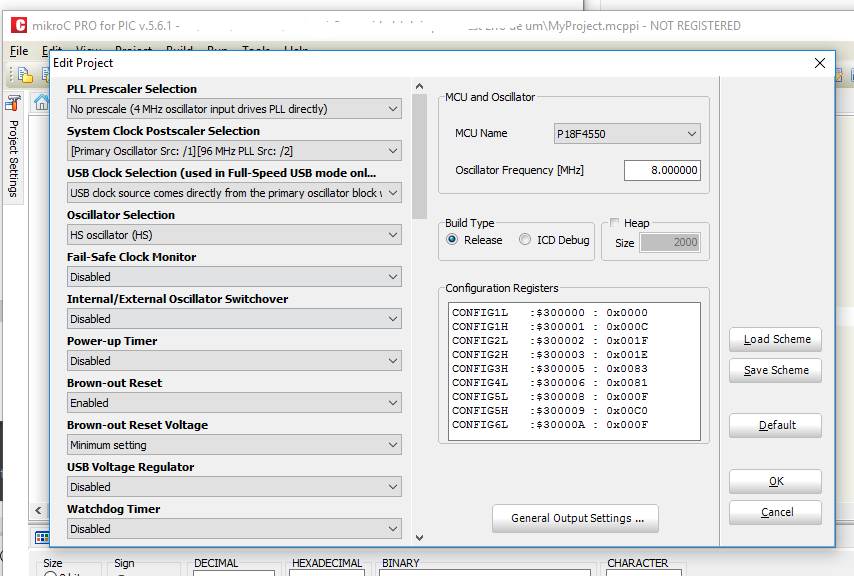Open the Watchdog Timer dropdown
The image size is (854, 576).
point(234,528)
